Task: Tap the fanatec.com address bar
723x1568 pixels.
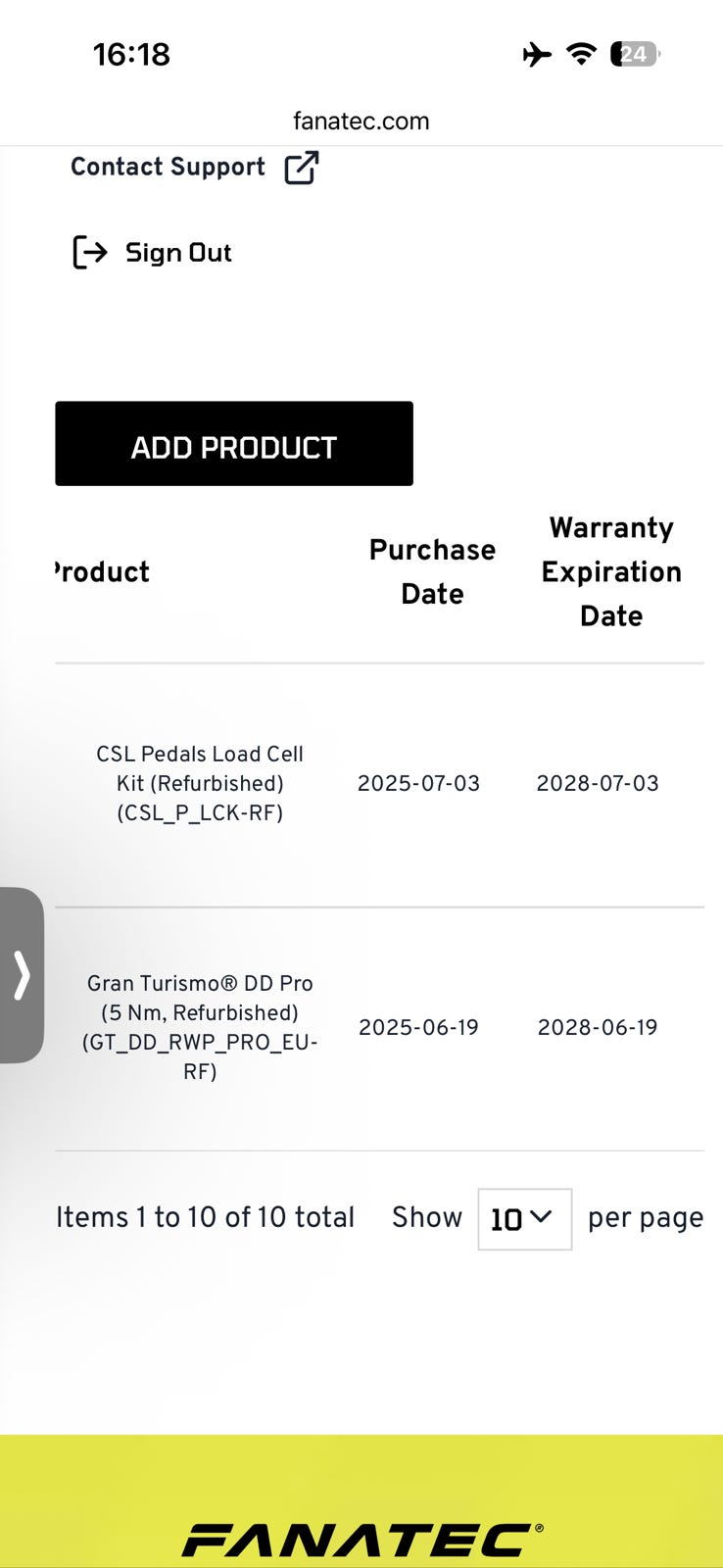Action: (361, 122)
